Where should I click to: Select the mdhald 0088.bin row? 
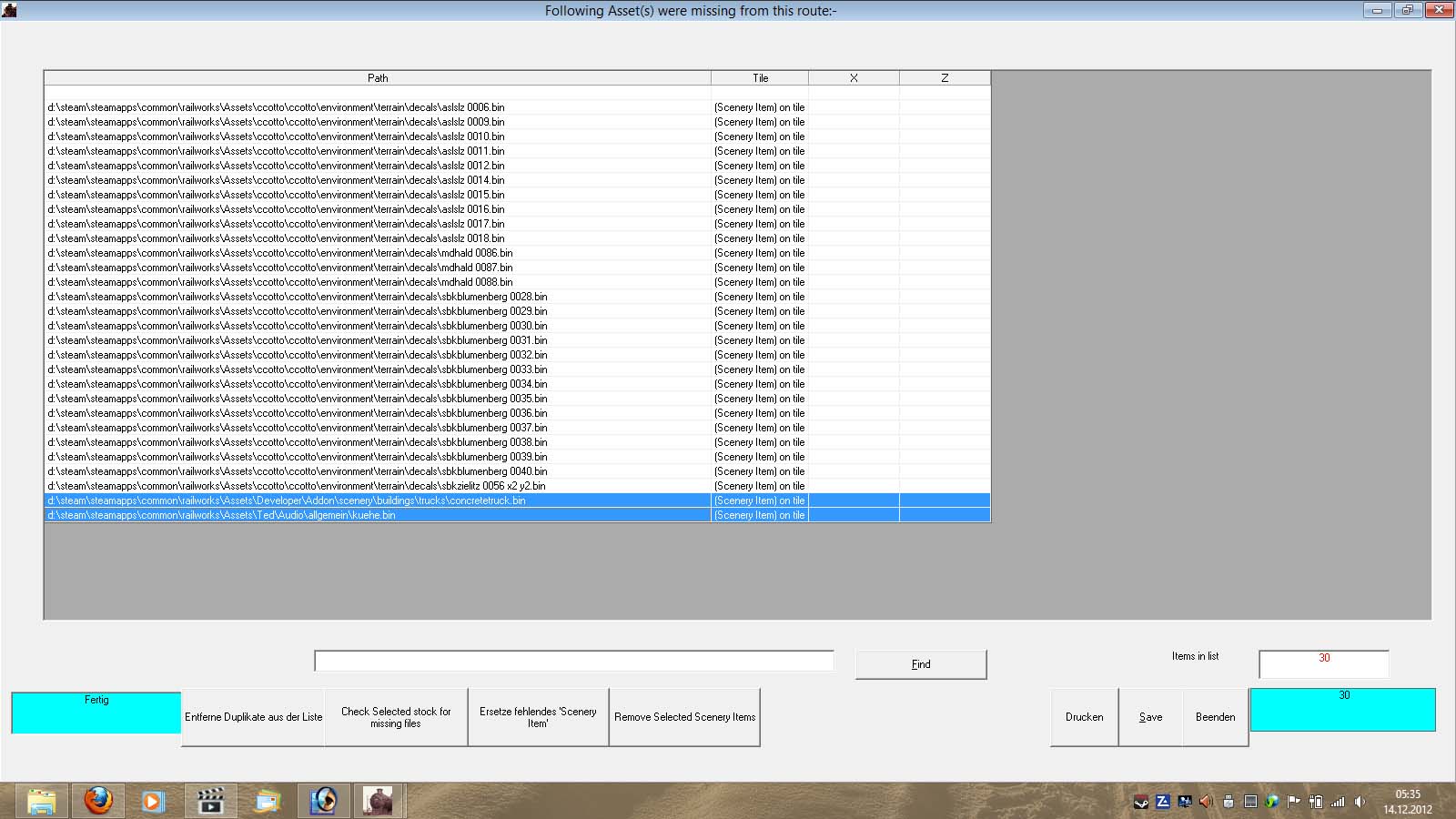click(x=517, y=282)
